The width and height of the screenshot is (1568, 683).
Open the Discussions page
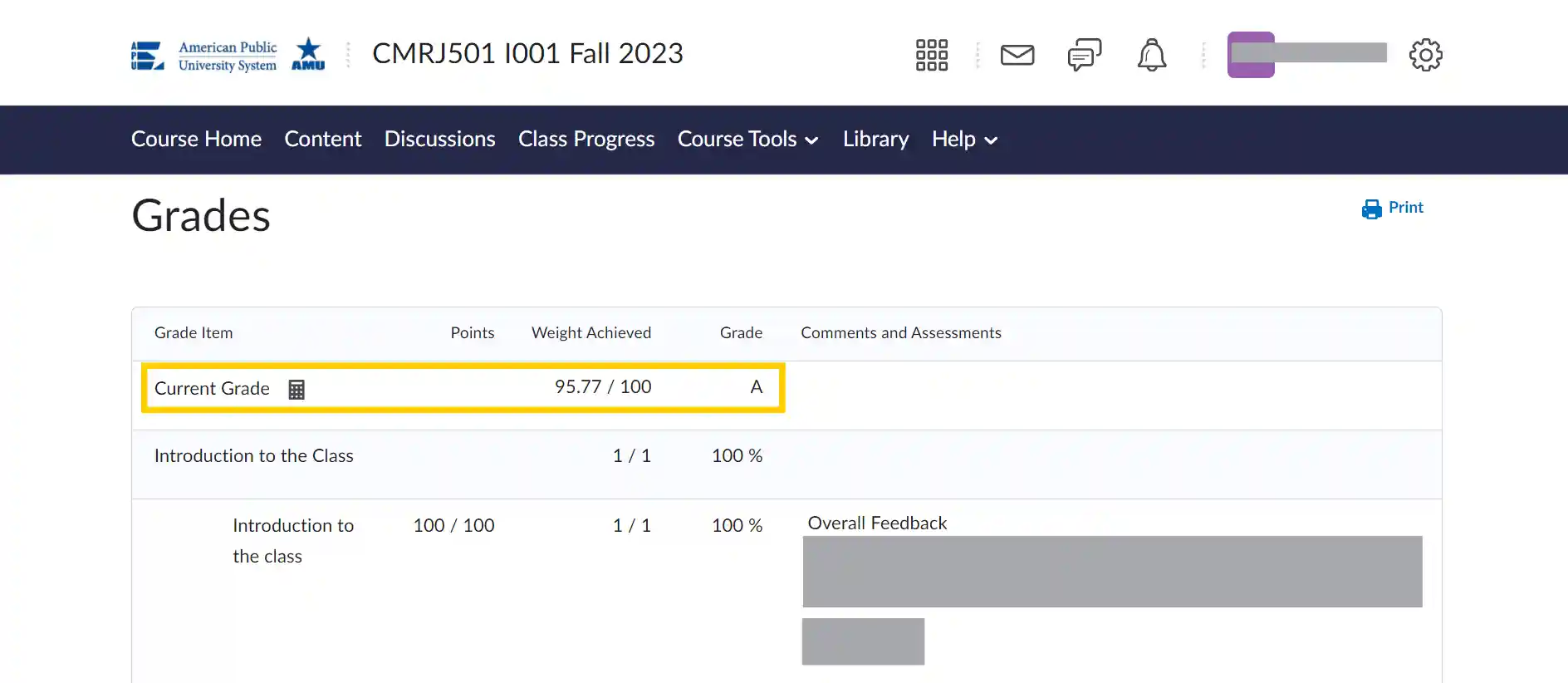tap(439, 139)
